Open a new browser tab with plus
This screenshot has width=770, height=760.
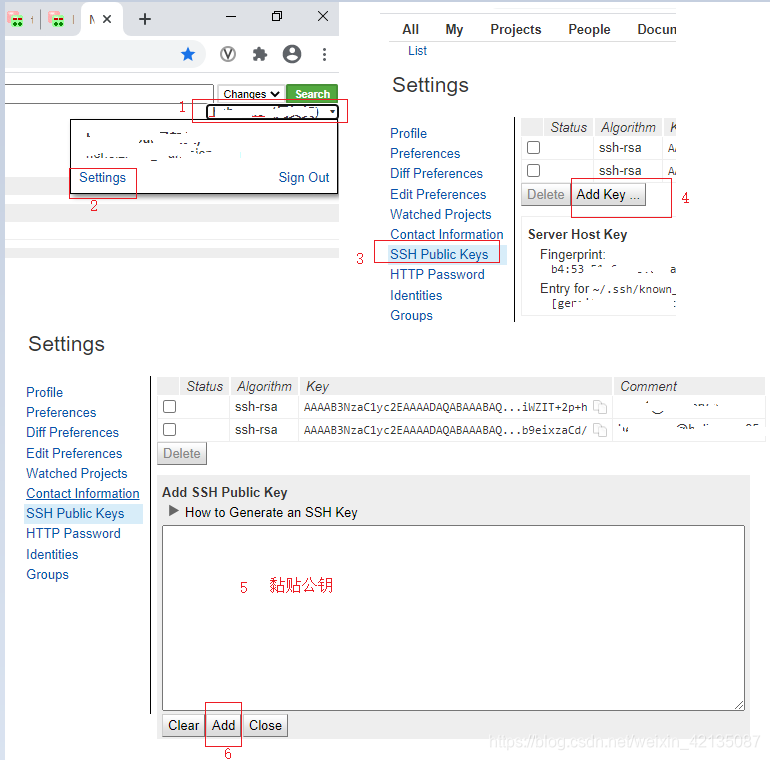(145, 19)
